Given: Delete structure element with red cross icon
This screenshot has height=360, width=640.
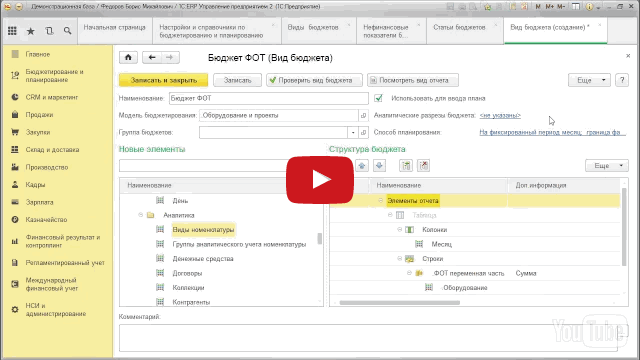Looking at the screenshot, I should [x=424, y=165].
